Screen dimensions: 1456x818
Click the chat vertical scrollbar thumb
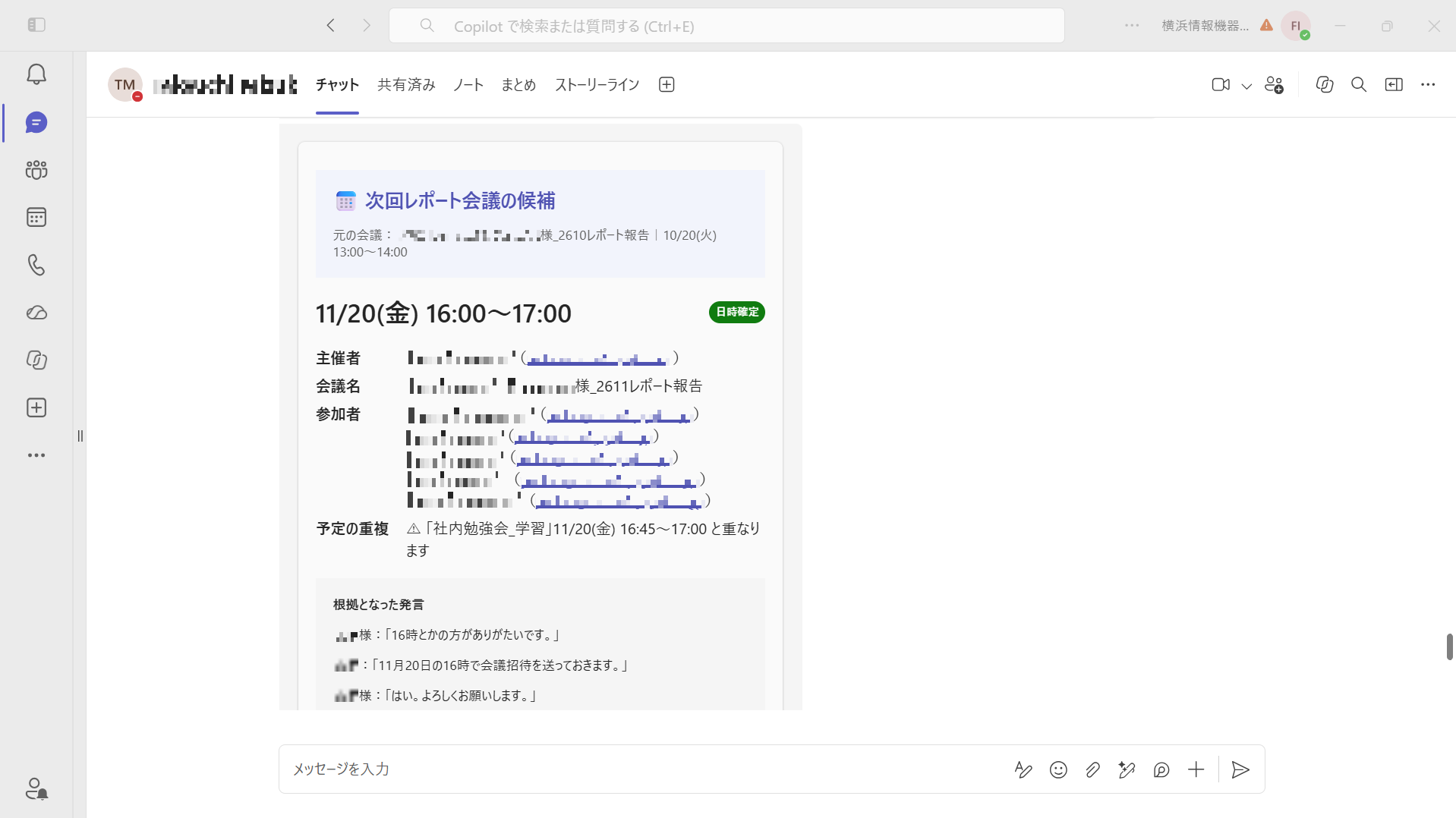(1449, 647)
